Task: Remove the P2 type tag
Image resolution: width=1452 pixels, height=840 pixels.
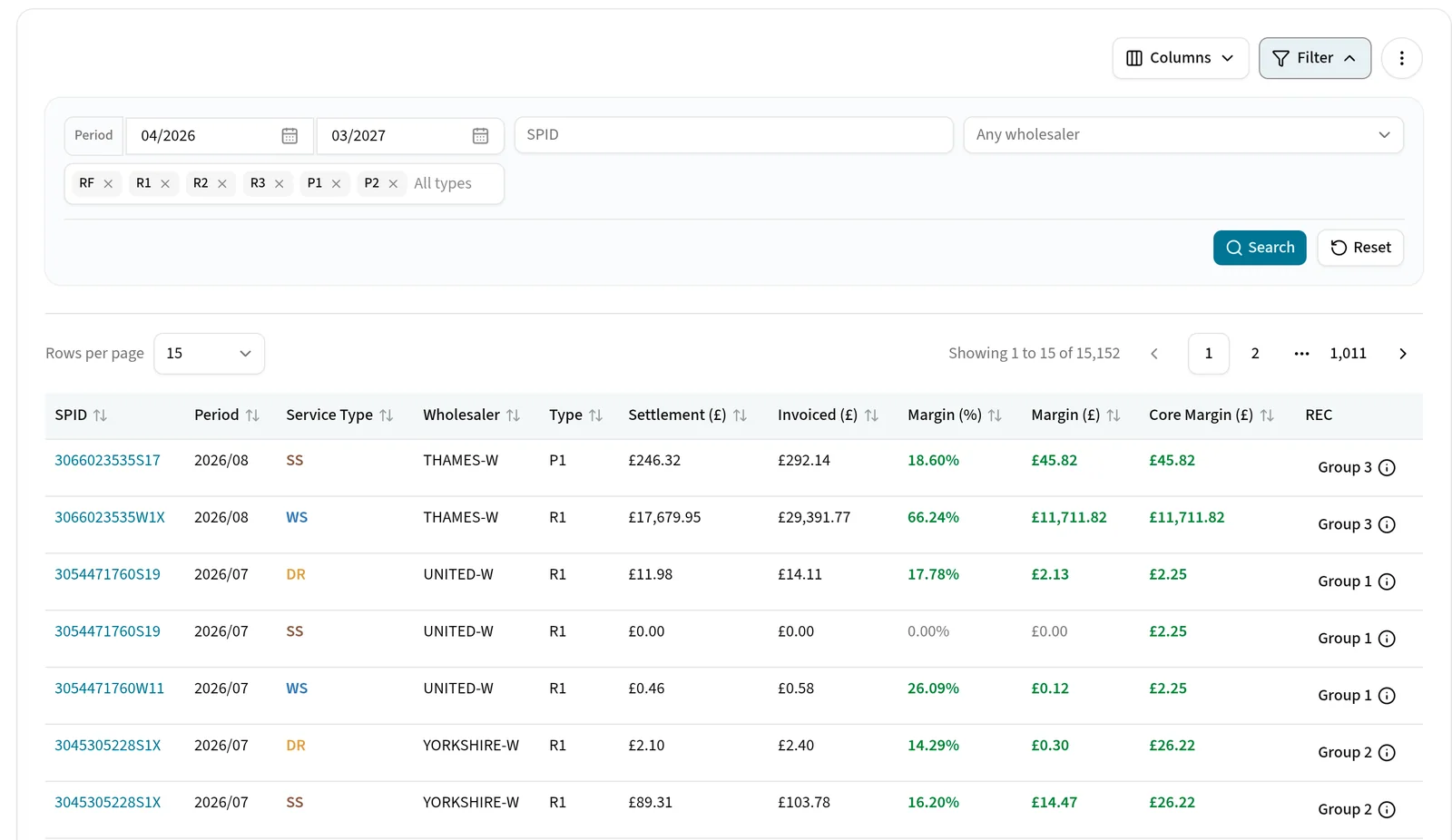Action: click(x=393, y=184)
